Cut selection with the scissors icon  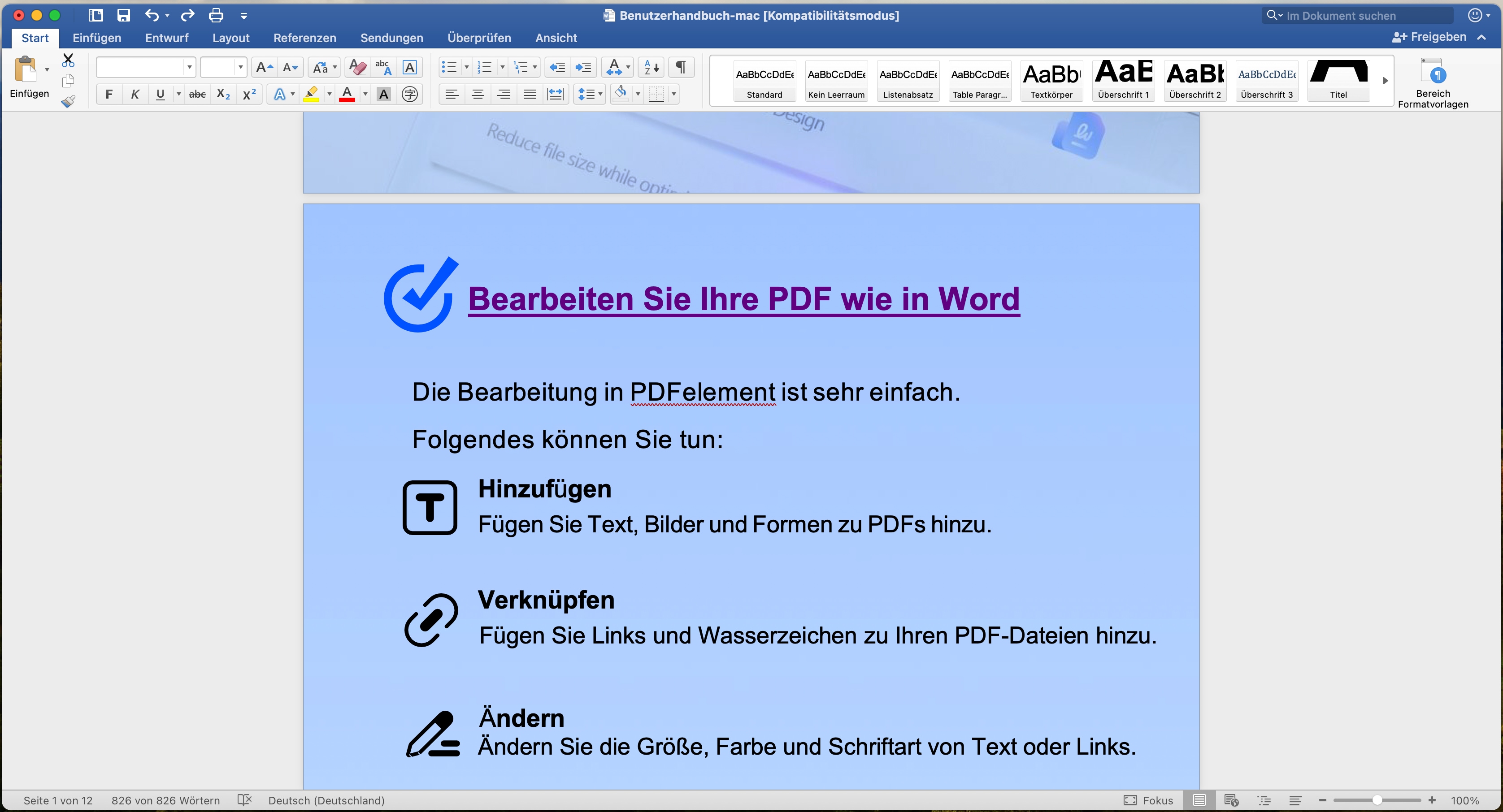tap(68, 60)
